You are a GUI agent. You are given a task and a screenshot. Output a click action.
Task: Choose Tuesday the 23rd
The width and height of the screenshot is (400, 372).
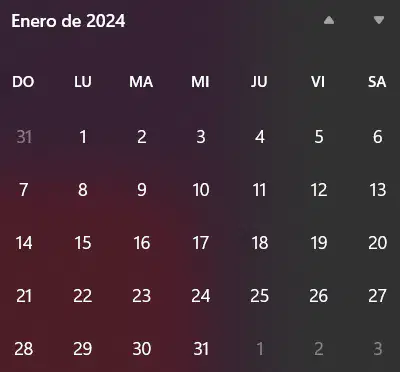142,296
